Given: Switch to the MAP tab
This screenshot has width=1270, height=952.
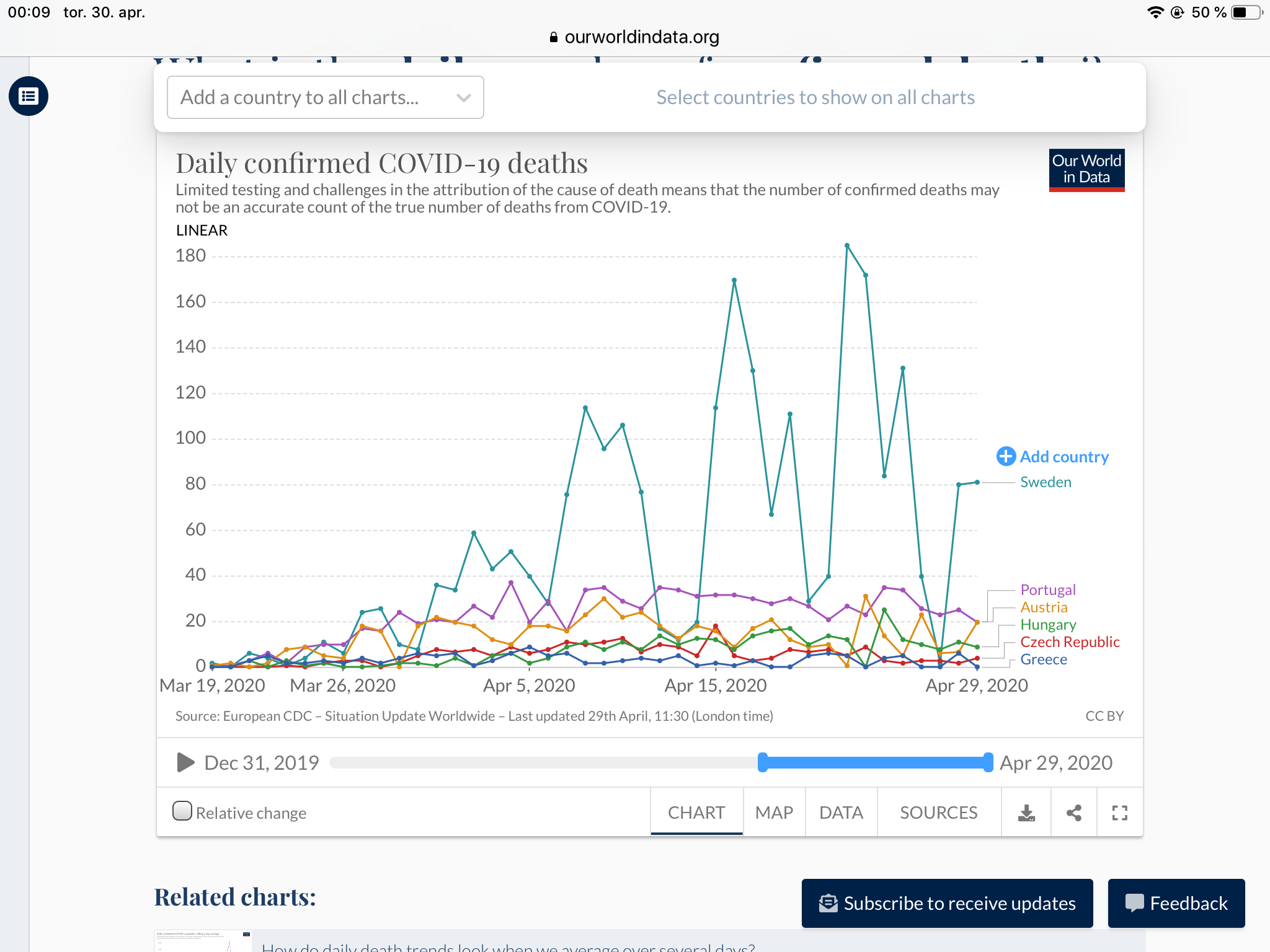Looking at the screenshot, I should pyautogui.click(x=774, y=813).
